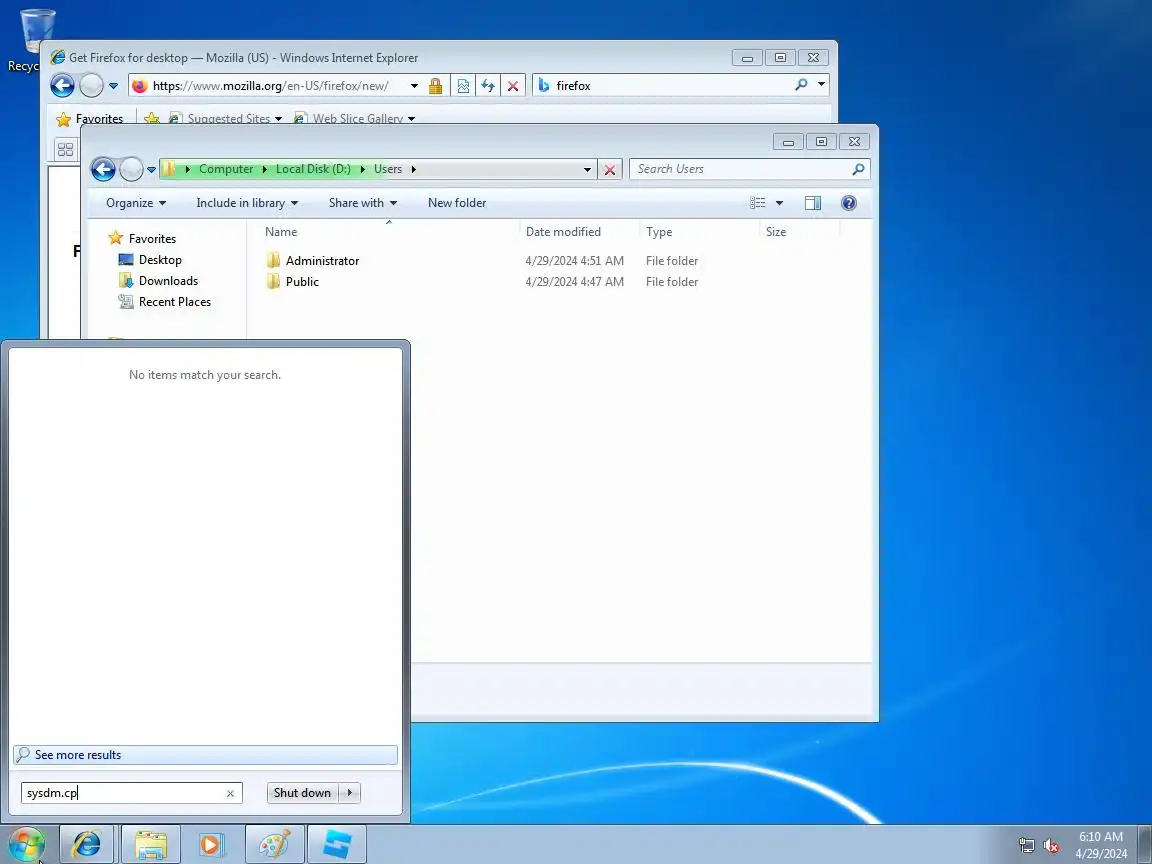This screenshot has height=864, width=1152.
Task: Open the Shut down options arrow
Action: tap(350, 793)
